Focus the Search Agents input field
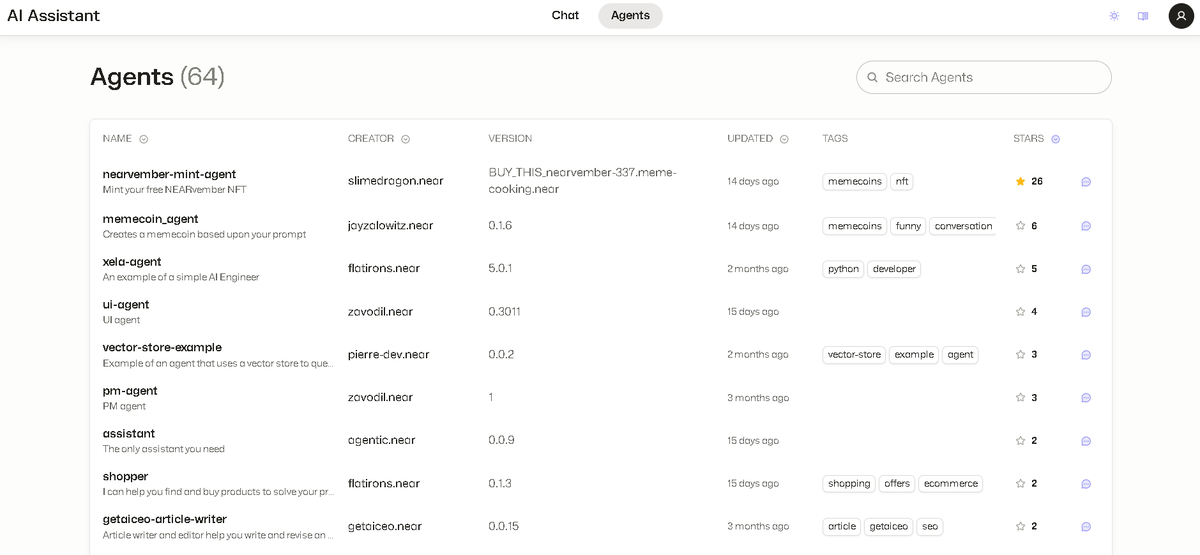 (x=984, y=77)
